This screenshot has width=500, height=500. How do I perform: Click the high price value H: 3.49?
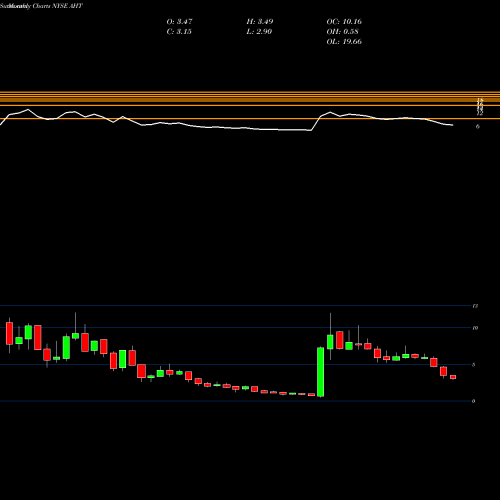point(260,22)
